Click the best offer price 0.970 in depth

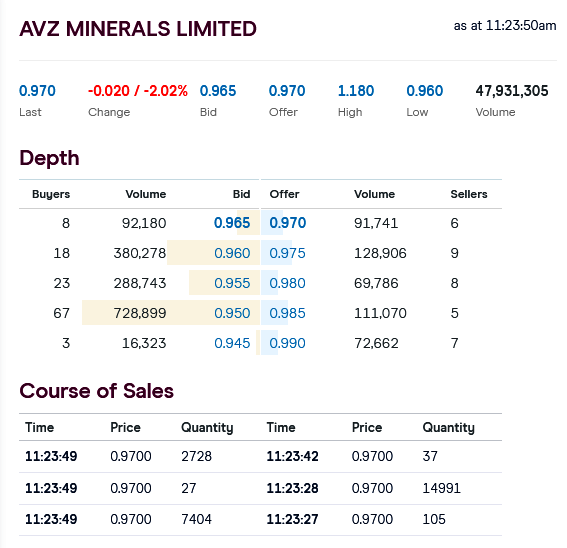pos(288,223)
